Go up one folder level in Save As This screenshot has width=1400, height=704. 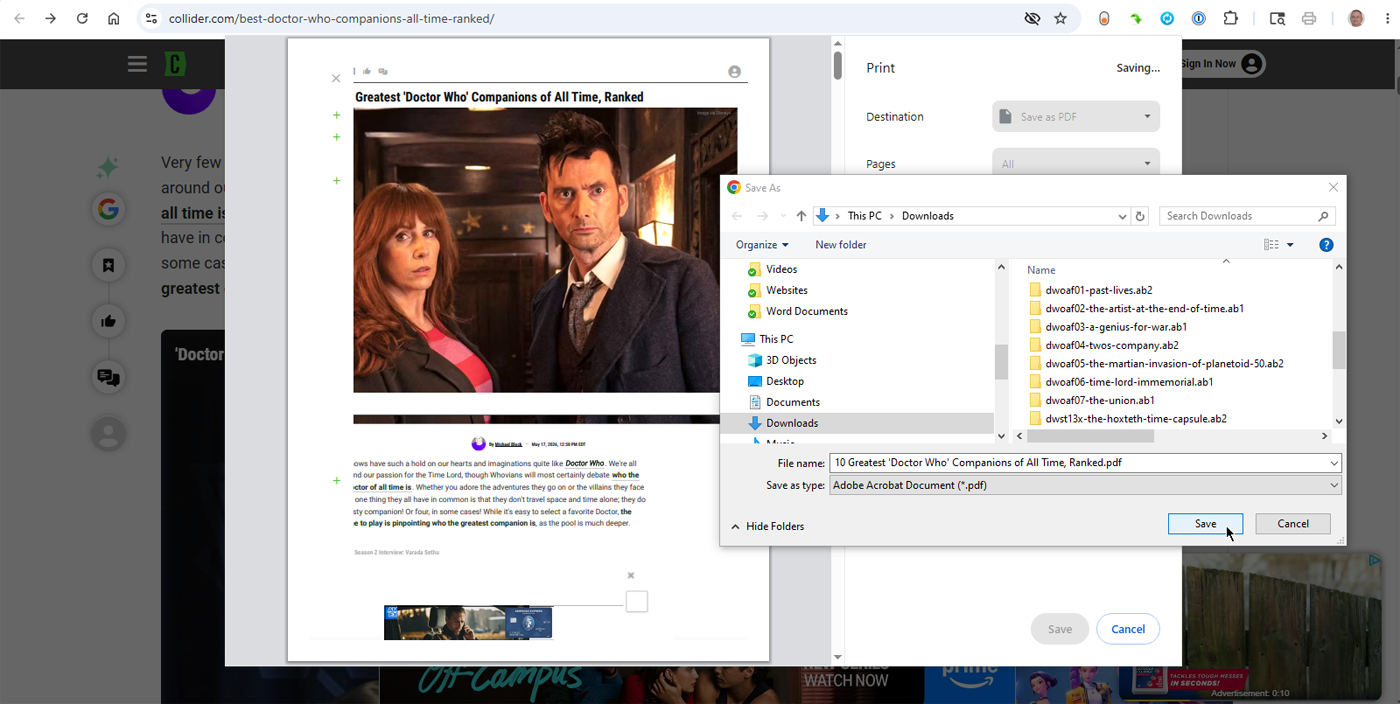(801, 216)
